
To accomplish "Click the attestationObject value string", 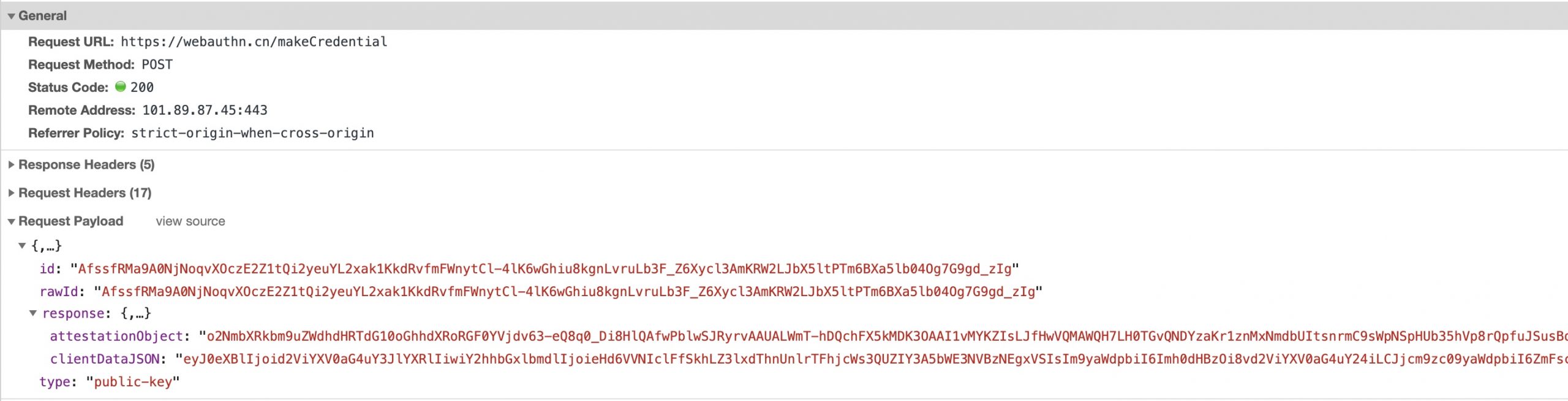I will coord(883,336).
